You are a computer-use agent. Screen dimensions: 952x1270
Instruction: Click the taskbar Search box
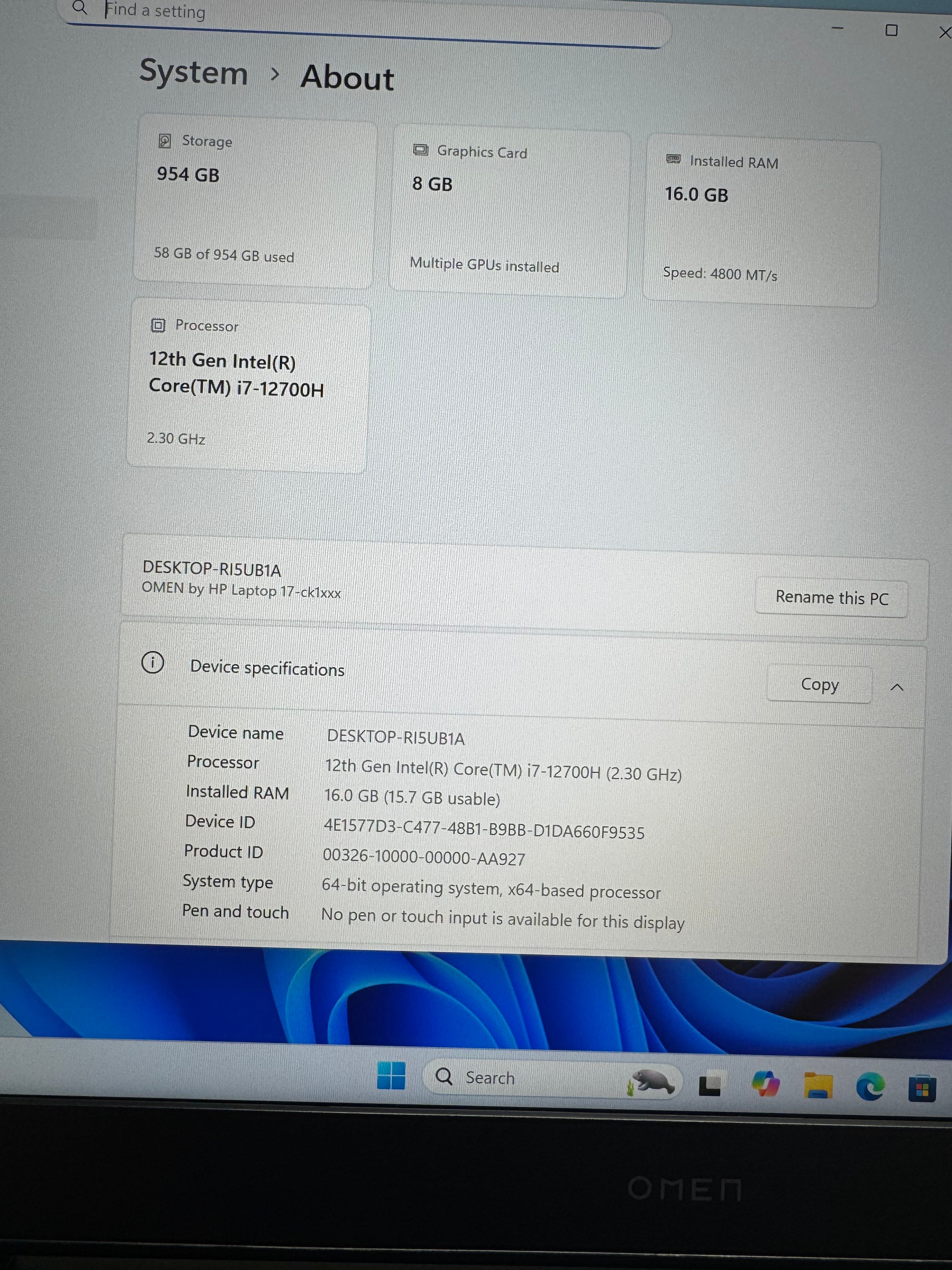click(x=552, y=1079)
